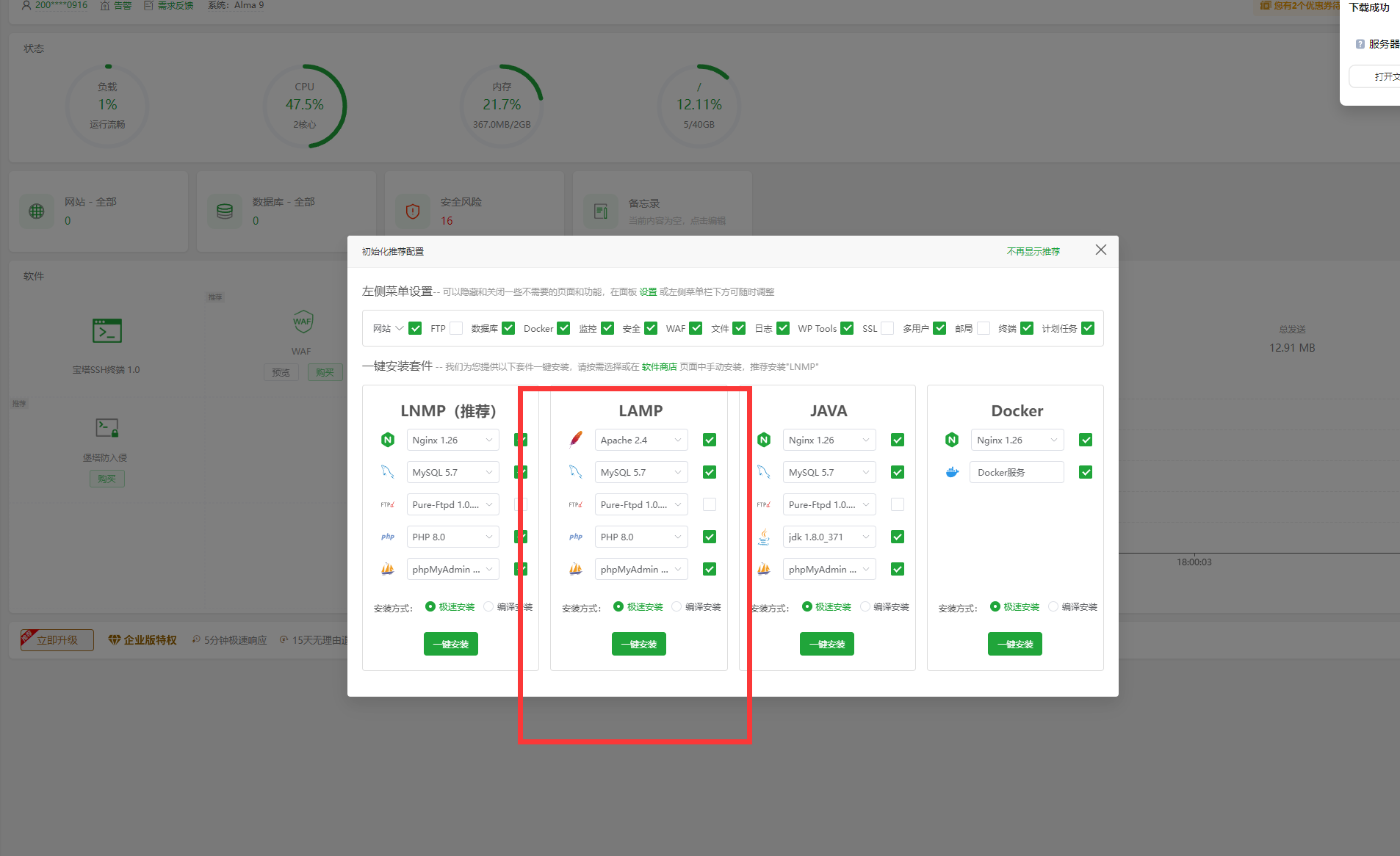Click the SSH terminal icon in software panel
The width and height of the screenshot is (1400, 856).
pyautogui.click(x=107, y=331)
